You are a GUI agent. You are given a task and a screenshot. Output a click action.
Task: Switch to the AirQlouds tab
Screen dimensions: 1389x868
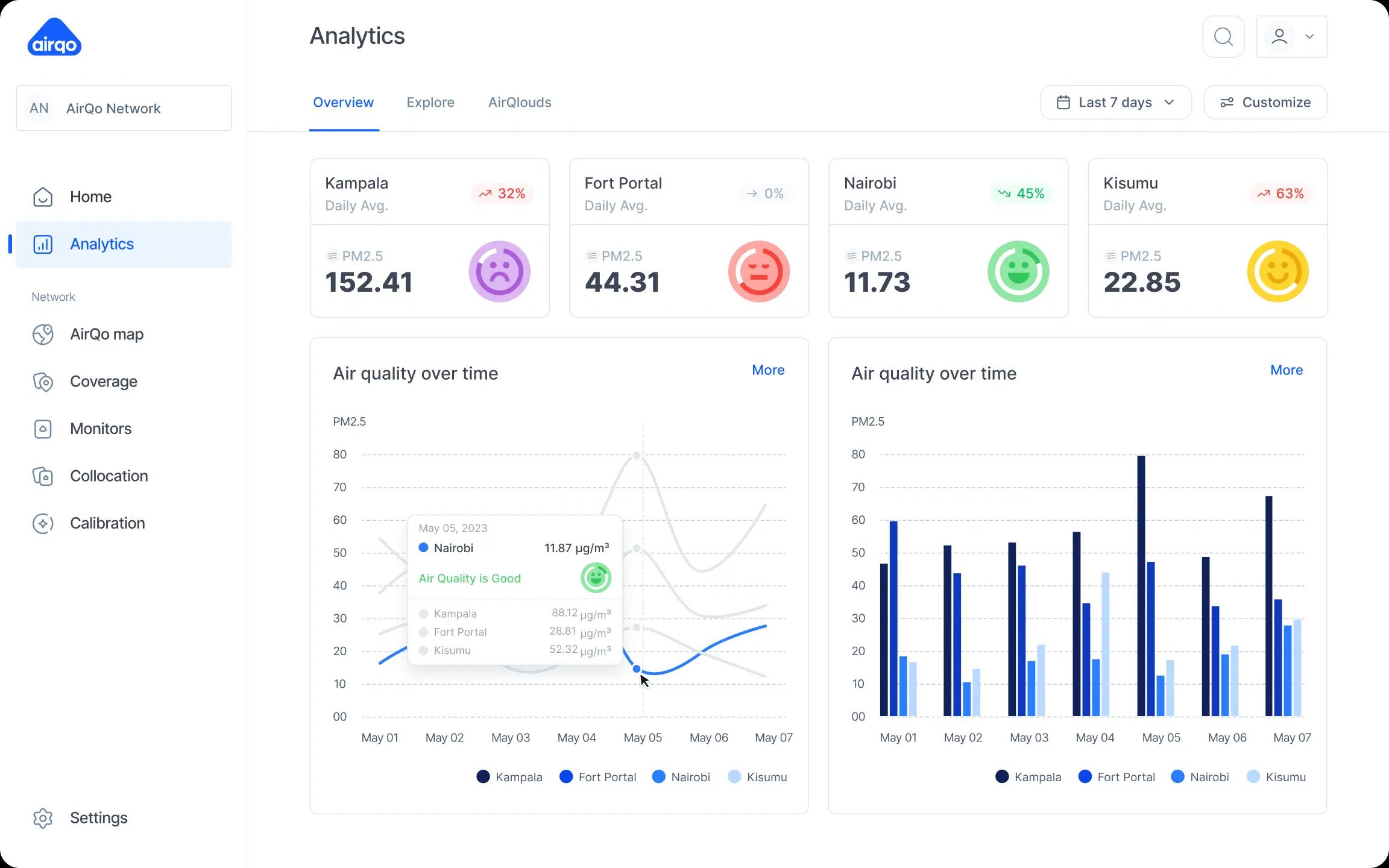pyautogui.click(x=519, y=102)
